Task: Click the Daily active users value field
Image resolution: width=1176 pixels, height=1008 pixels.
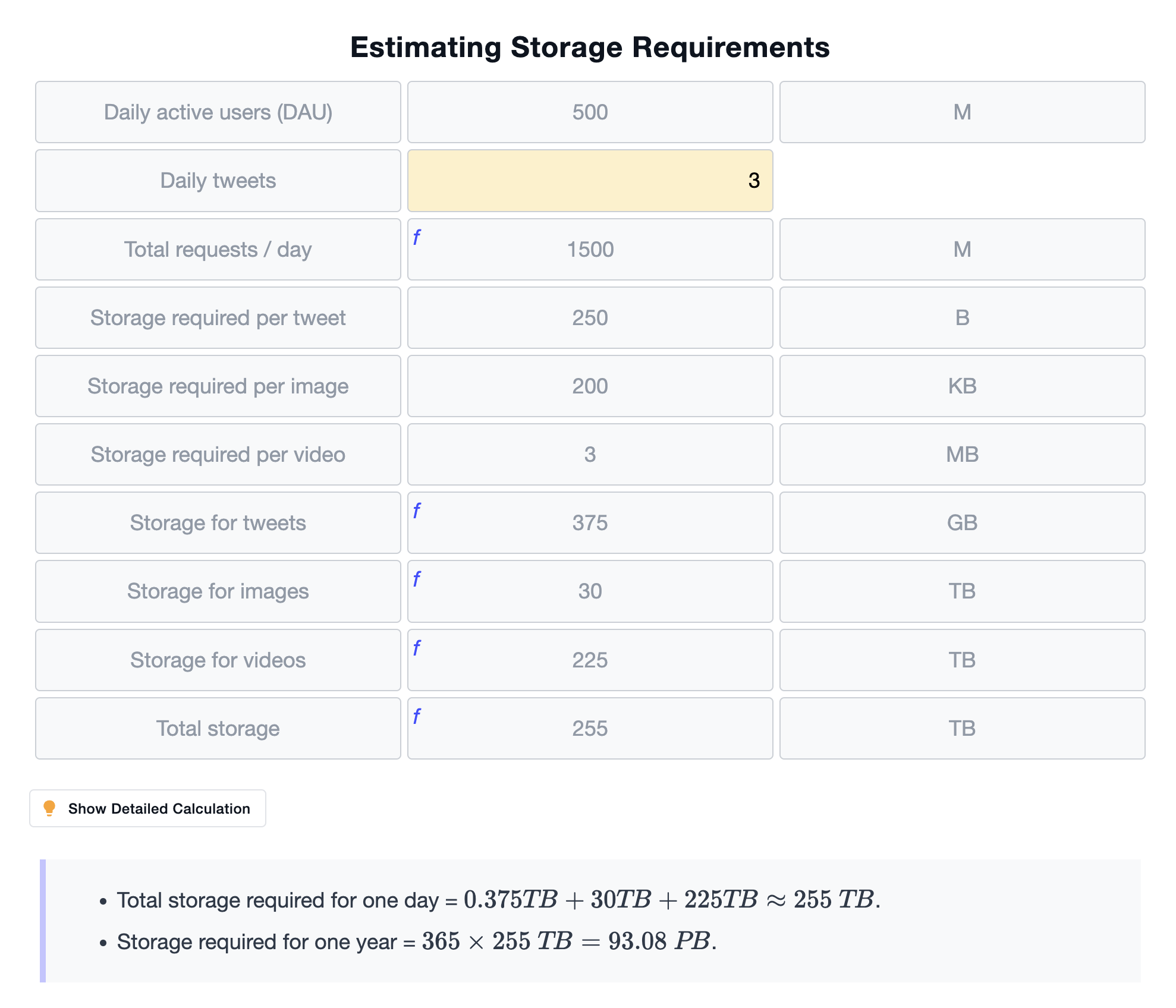Action: tap(589, 110)
